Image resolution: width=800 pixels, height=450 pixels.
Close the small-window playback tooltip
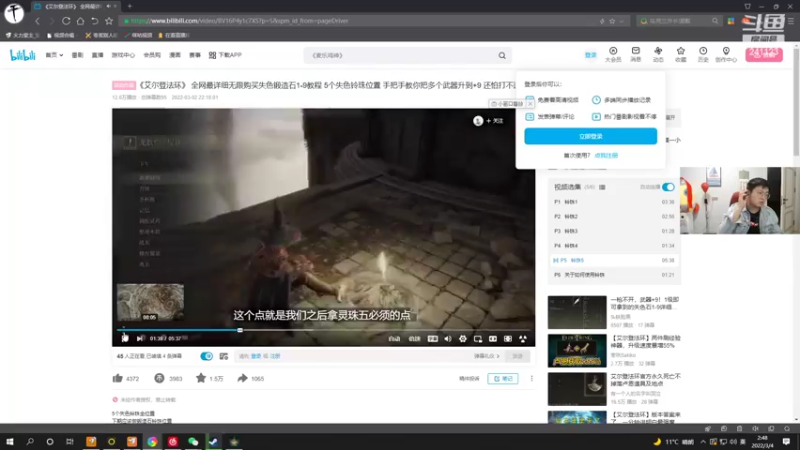click(530, 104)
